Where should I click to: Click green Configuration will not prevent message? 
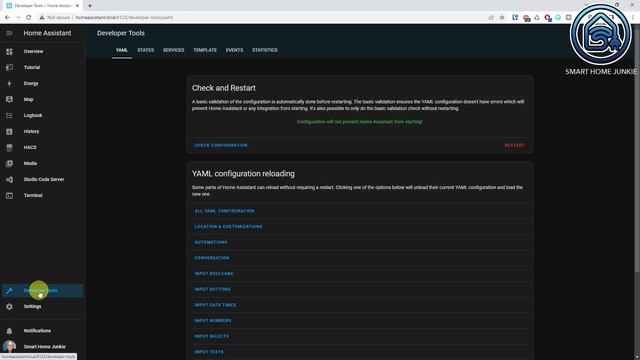[x=360, y=122]
